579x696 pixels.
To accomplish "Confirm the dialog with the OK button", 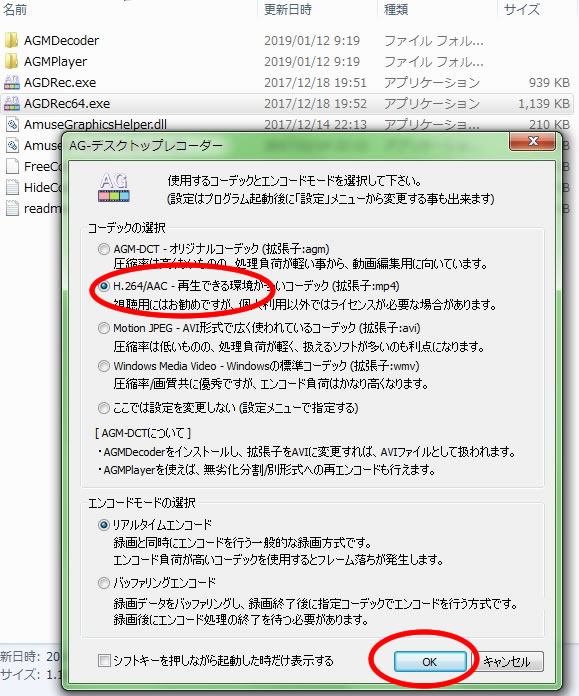I will tap(430, 662).
